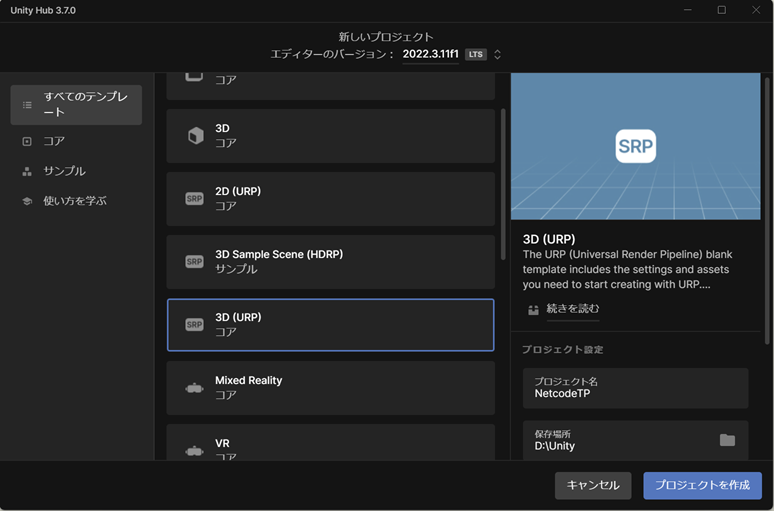Click the SRP icon for 3D Sample Scene (HDRP)
This screenshot has height=511, width=774.
pyautogui.click(x=195, y=262)
